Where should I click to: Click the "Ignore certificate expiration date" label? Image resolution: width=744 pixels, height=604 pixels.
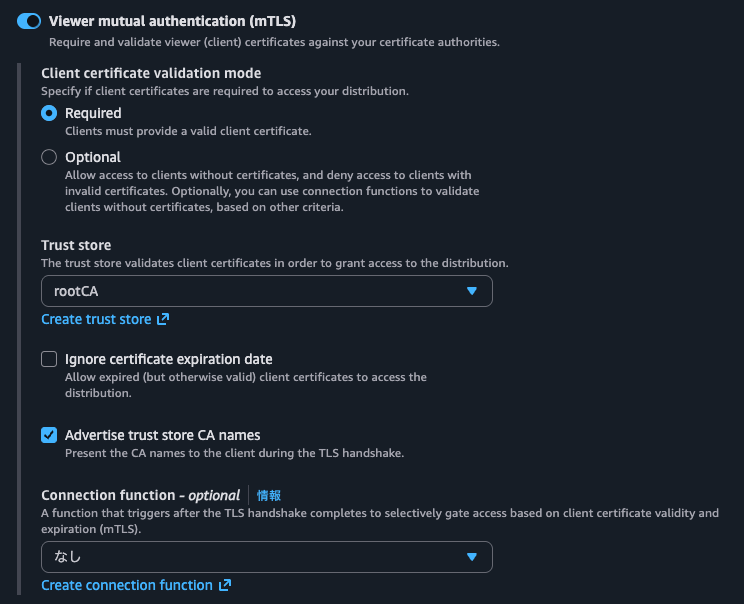168,359
